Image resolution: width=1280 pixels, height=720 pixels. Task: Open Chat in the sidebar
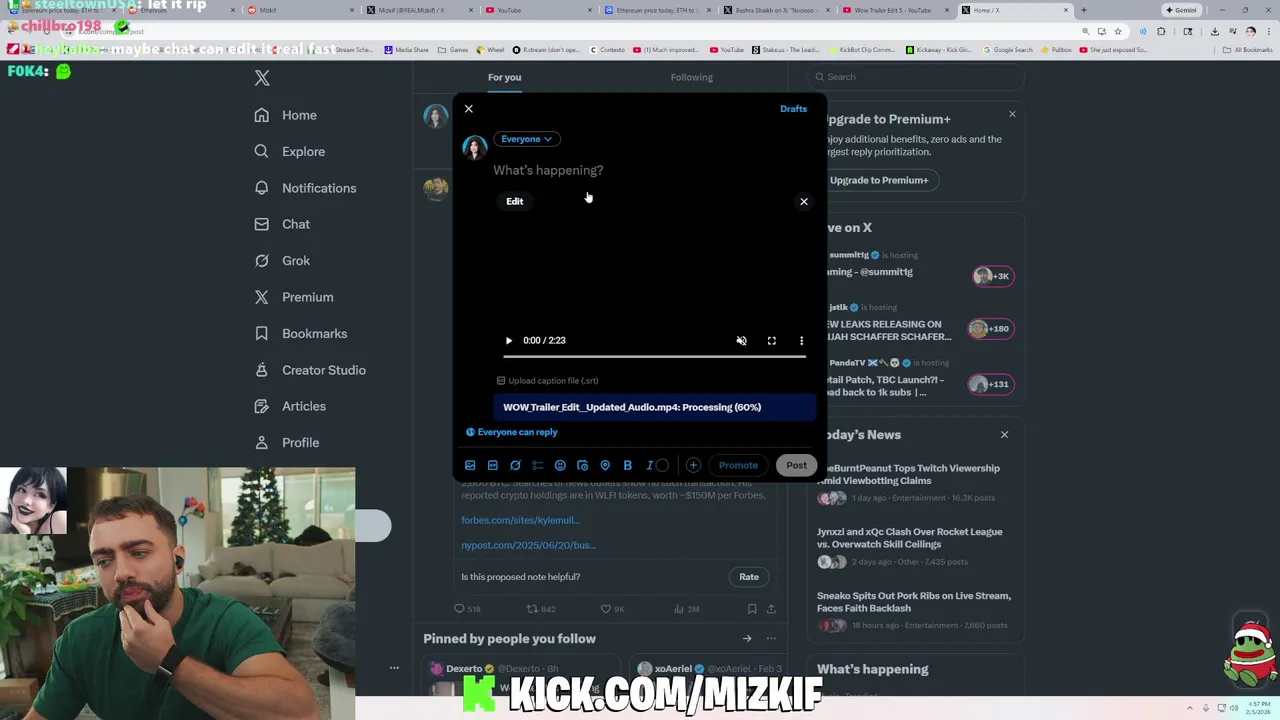point(282,224)
